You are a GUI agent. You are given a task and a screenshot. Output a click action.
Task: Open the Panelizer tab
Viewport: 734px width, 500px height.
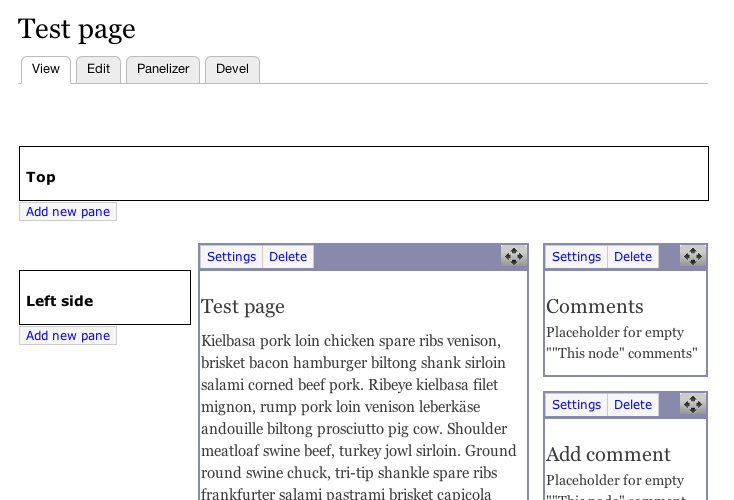(x=163, y=69)
